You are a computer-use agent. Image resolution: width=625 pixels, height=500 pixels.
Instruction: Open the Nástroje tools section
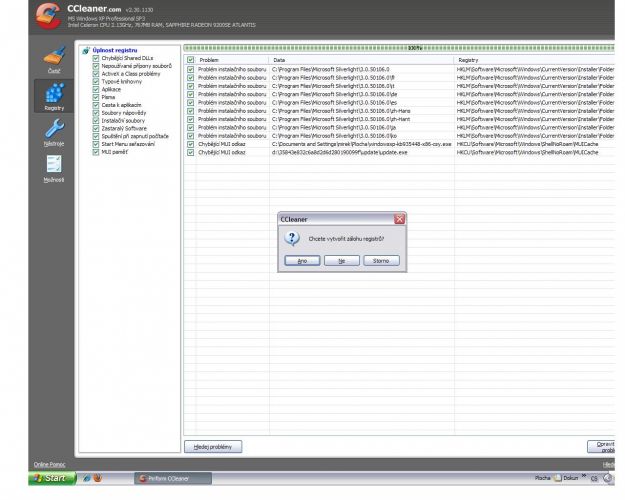point(54,132)
